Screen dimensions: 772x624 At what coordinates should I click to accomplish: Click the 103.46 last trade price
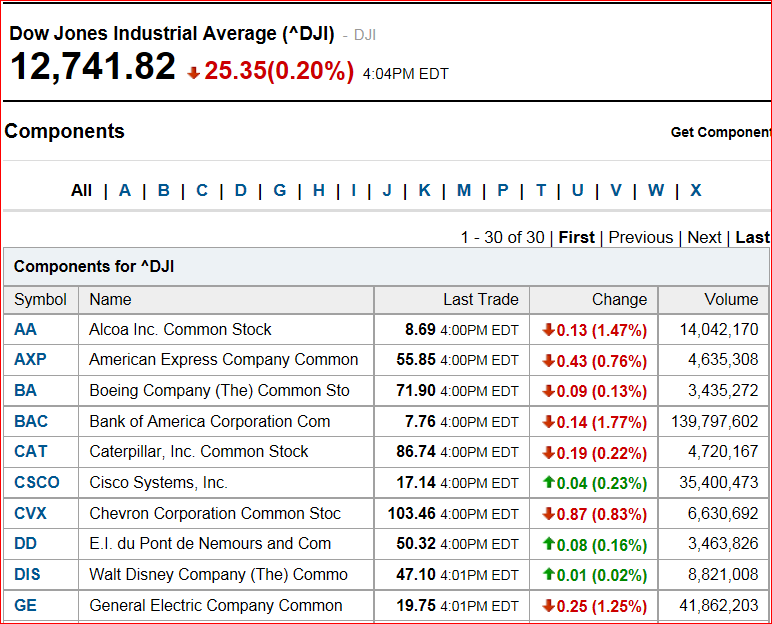click(x=412, y=513)
